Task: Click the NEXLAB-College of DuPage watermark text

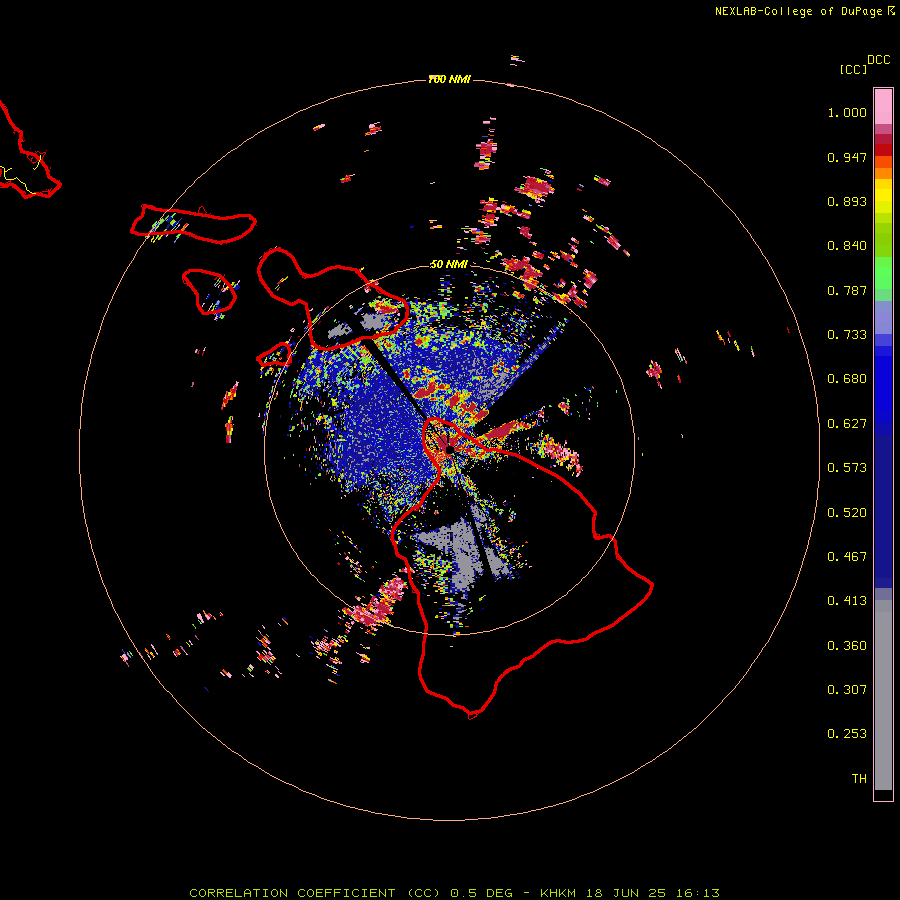Action: pyautogui.click(x=799, y=11)
